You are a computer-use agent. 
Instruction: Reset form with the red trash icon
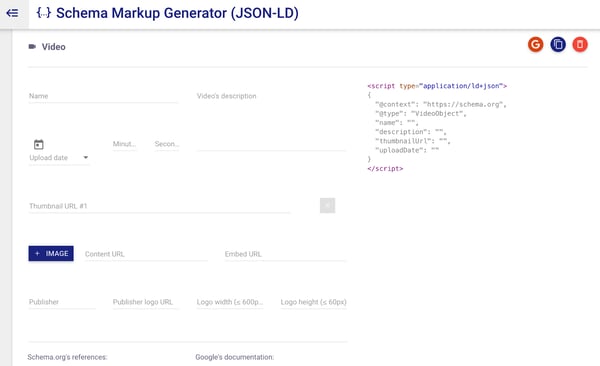[x=580, y=44]
